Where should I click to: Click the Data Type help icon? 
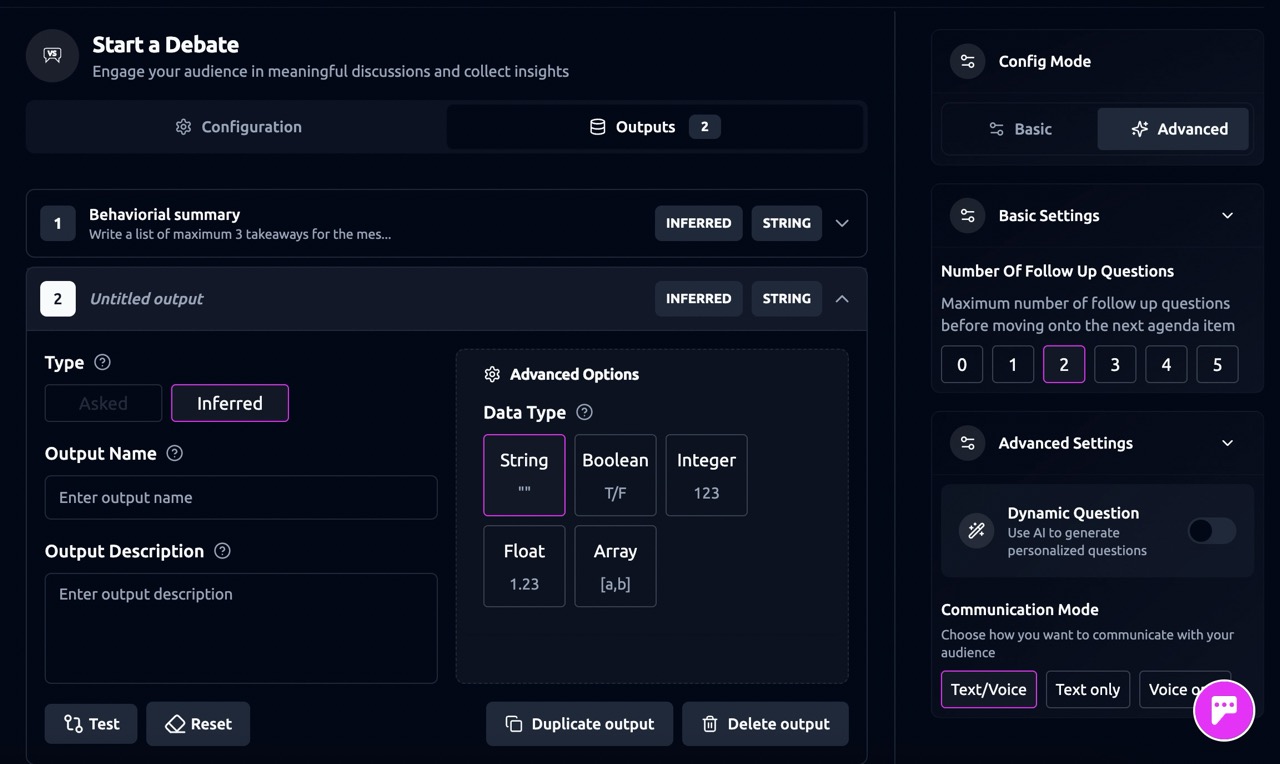pyautogui.click(x=584, y=413)
